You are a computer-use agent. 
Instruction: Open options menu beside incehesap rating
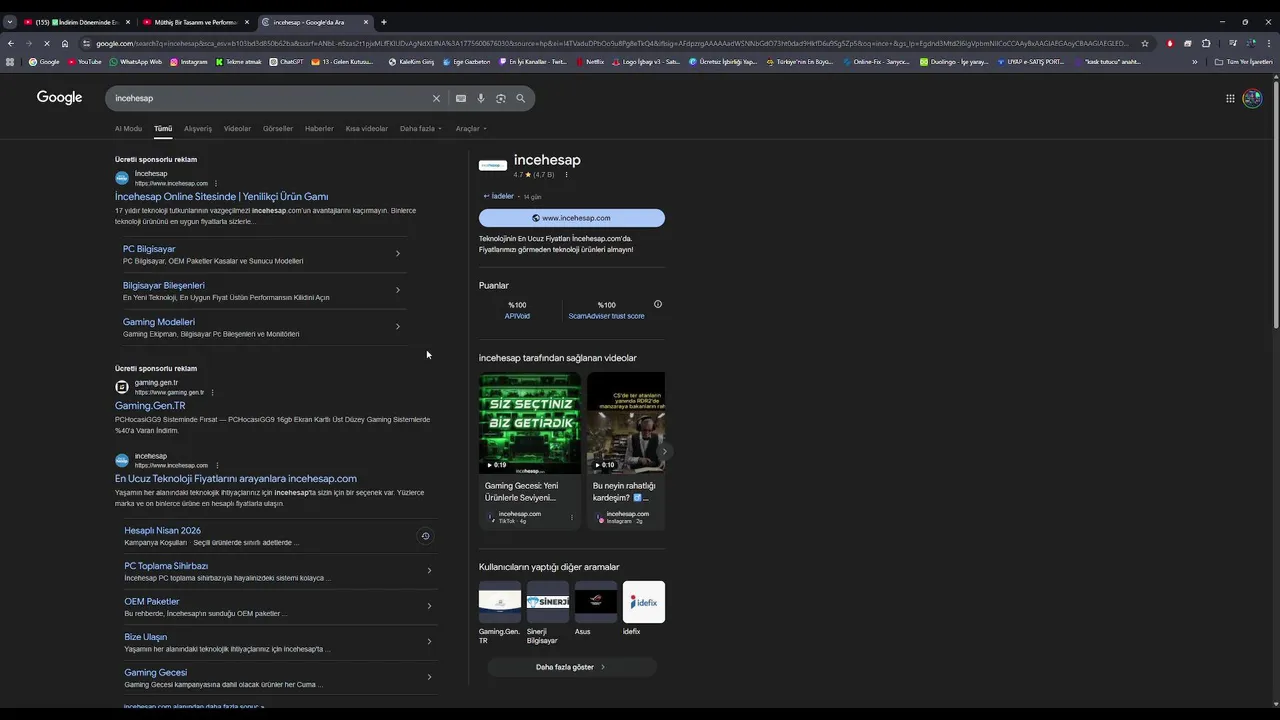(566, 175)
